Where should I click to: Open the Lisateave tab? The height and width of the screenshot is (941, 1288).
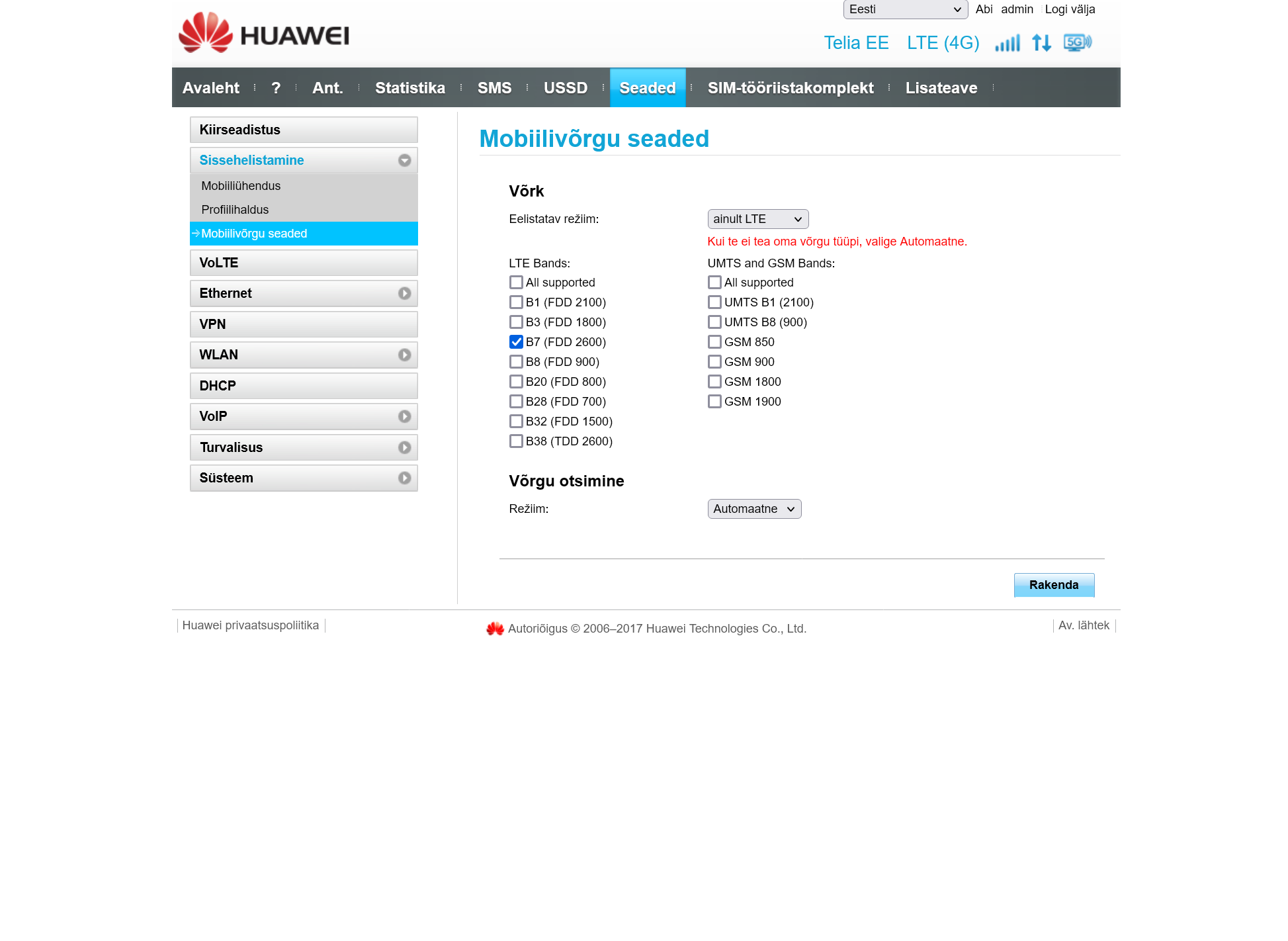click(941, 88)
